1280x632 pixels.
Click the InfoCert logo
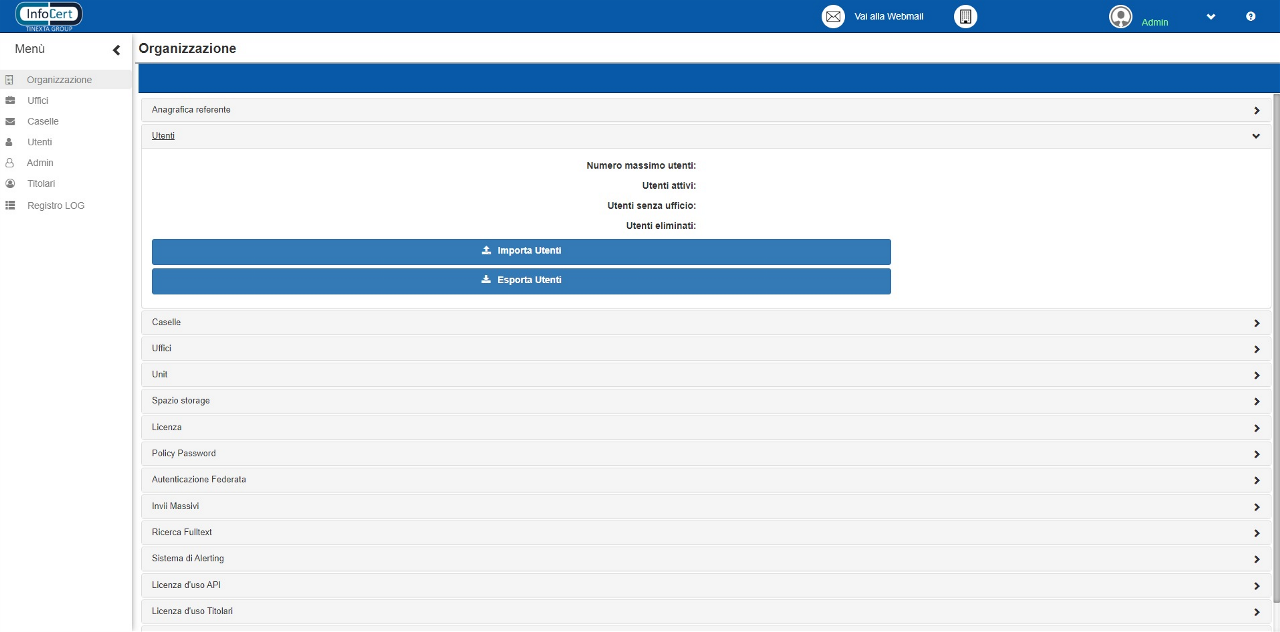coord(49,16)
